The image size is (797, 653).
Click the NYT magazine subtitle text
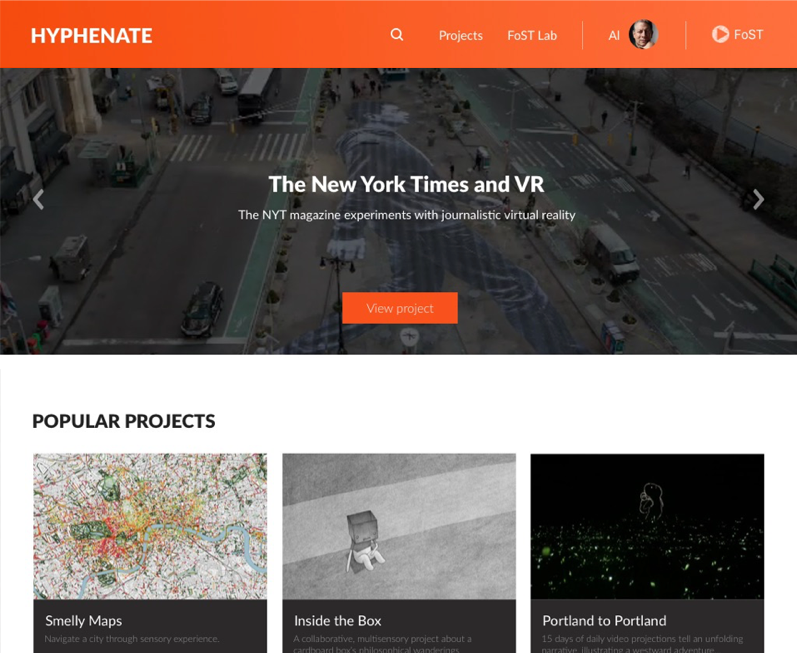pos(407,215)
